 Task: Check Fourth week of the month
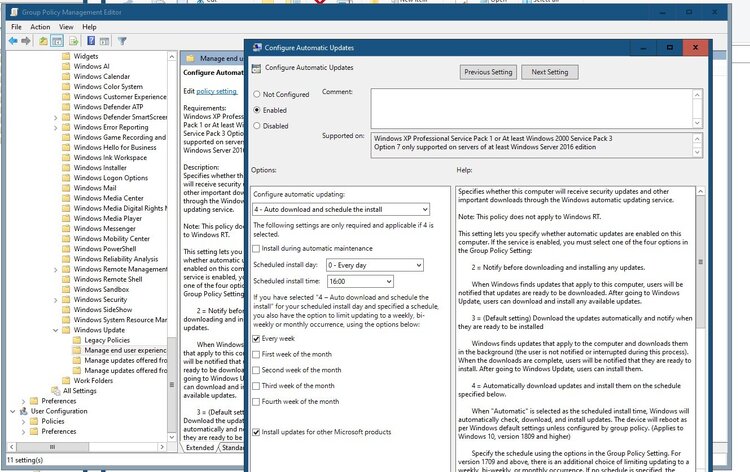[256, 402]
